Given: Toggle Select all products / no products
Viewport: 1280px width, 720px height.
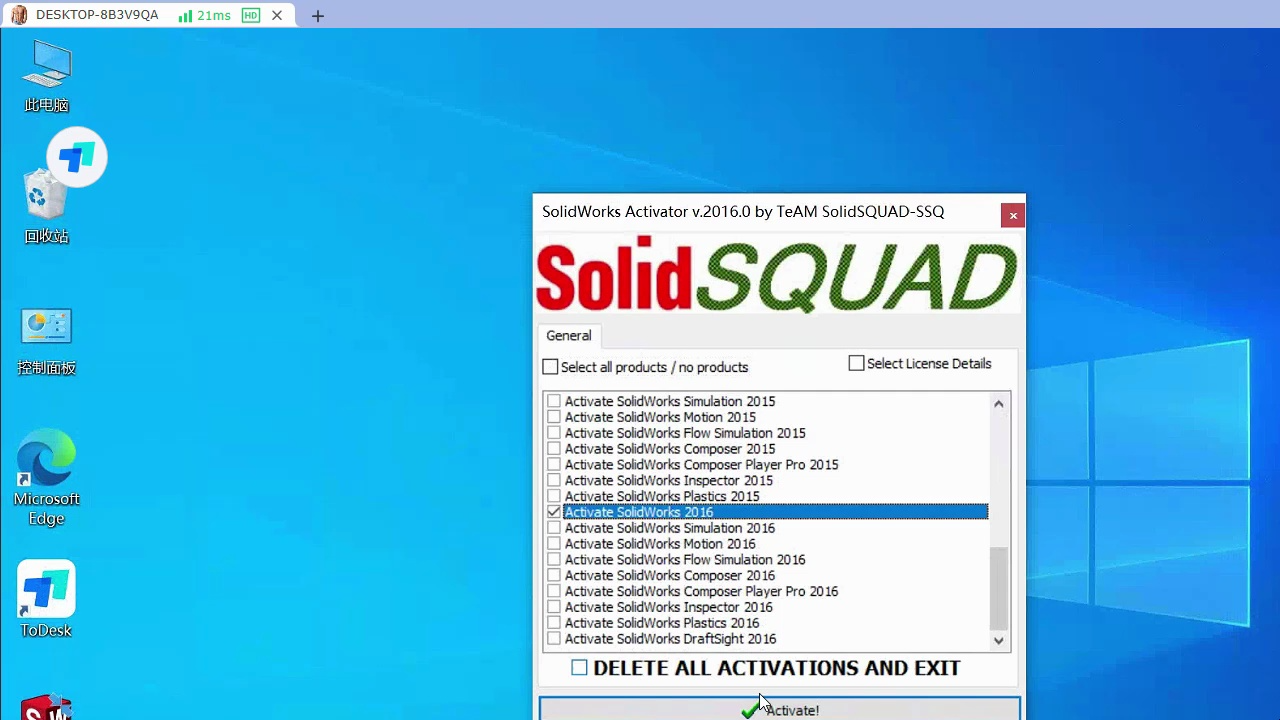Looking at the screenshot, I should pos(550,367).
